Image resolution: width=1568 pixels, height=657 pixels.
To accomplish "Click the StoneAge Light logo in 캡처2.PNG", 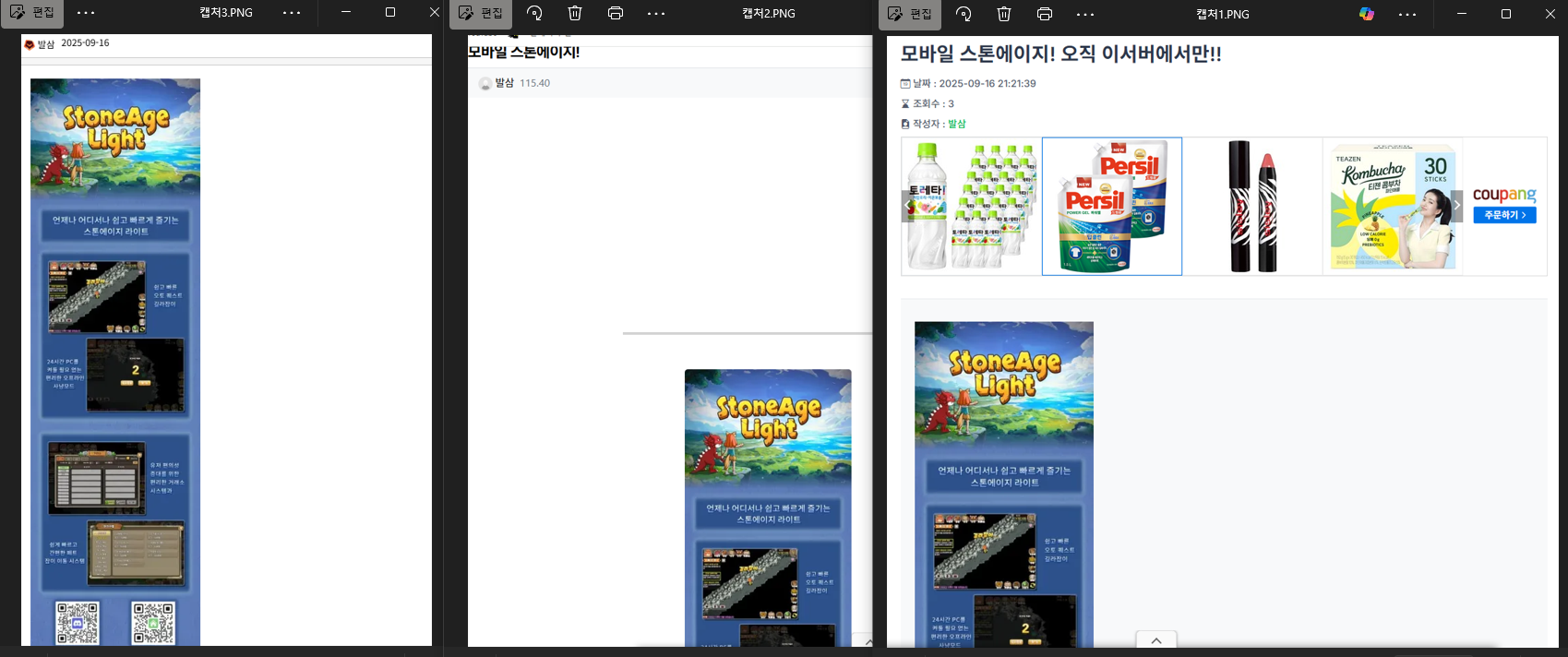I will [769, 420].
